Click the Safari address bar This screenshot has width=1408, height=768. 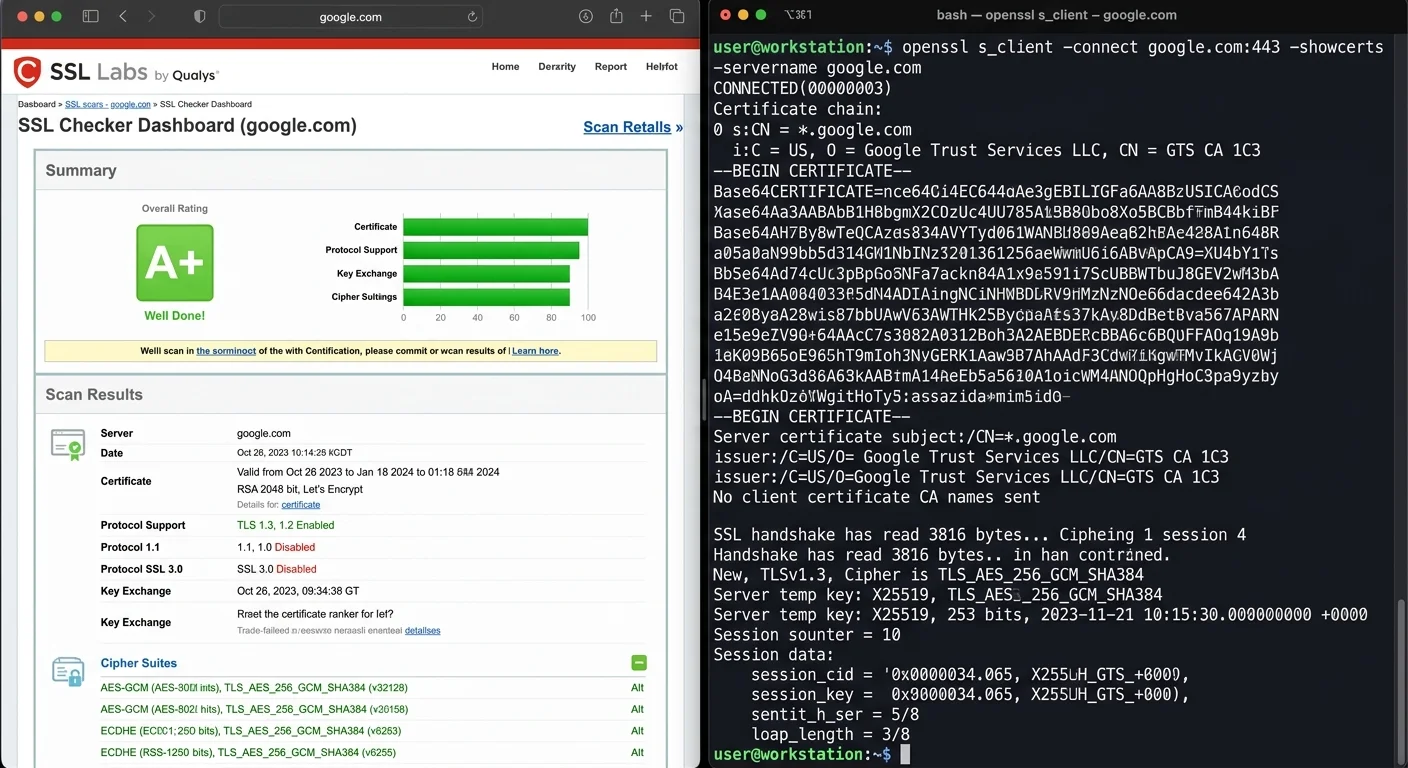(x=351, y=17)
